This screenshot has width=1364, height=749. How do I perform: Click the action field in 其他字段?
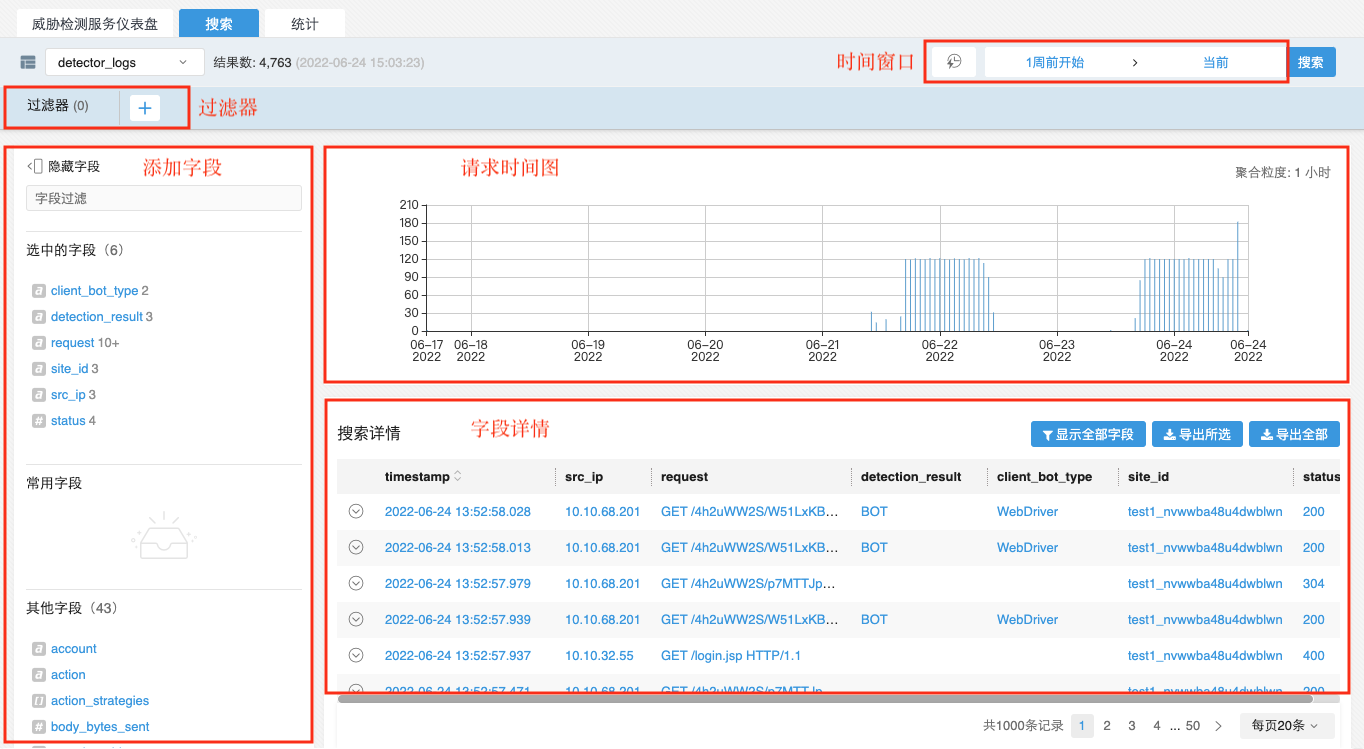click(x=68, y=675)
